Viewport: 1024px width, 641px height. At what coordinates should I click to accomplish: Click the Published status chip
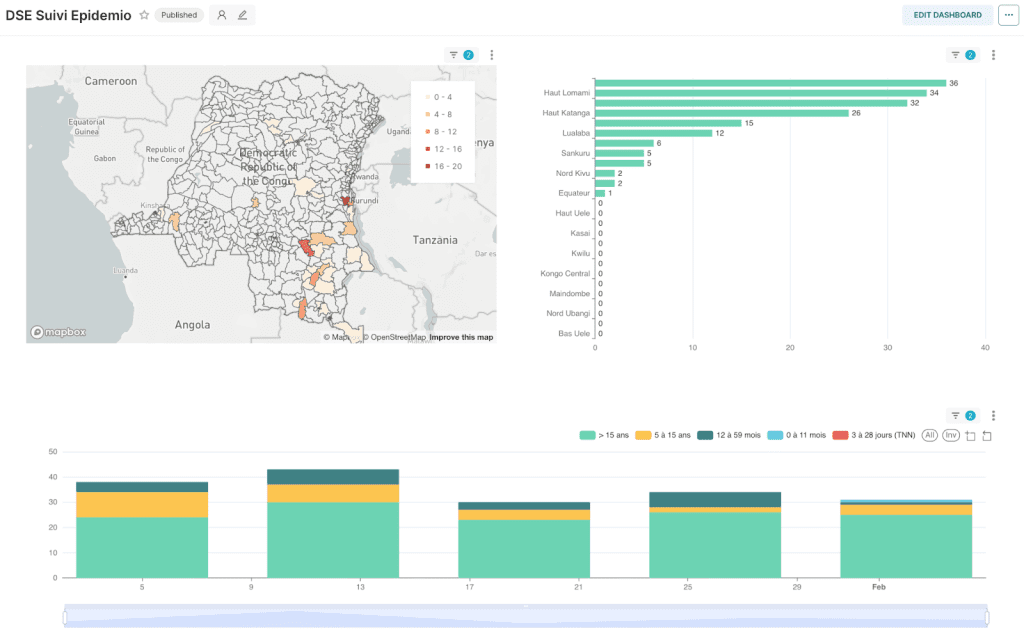pyautogui.click(x=179, y=14)
